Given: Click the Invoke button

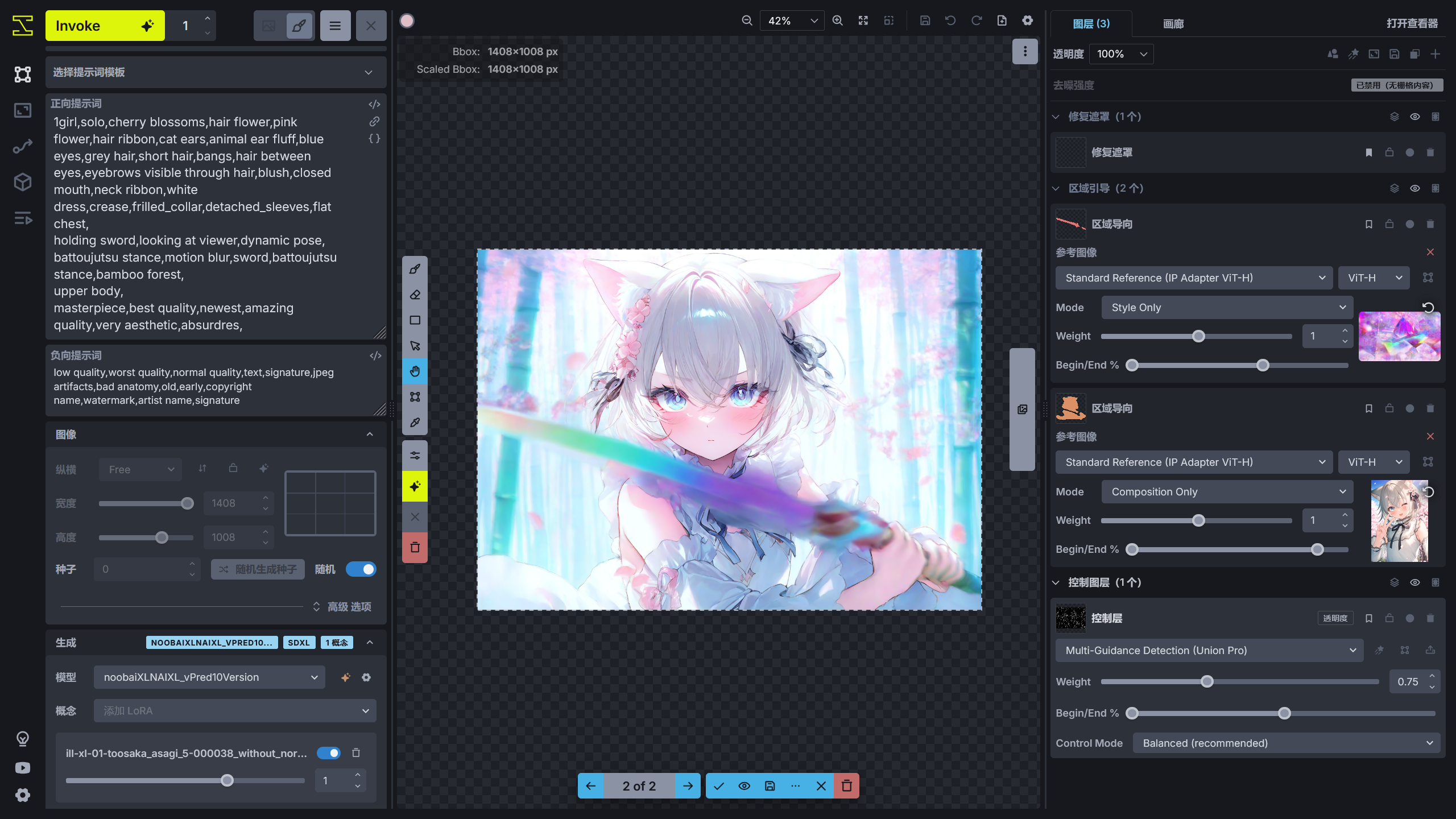Looking at the screenshot, I should [105, 25].
